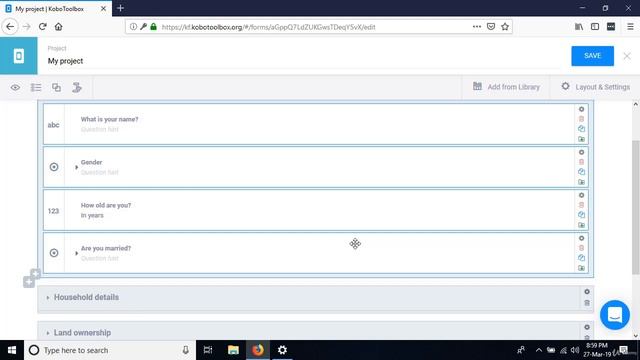Viewport: 640px width, 360px height.
Task: Reload the current page
Action: coord(42,27)
